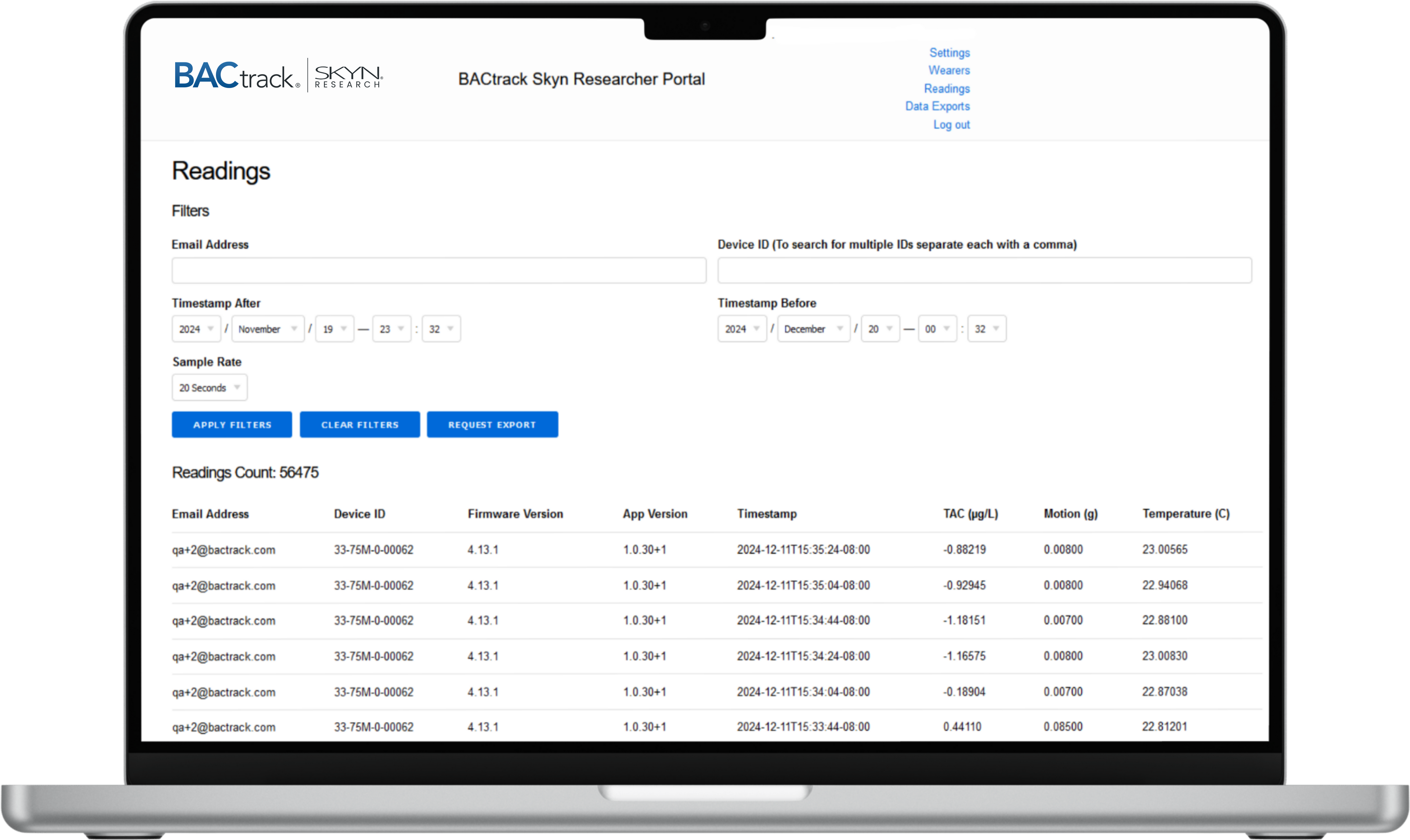Click temperature value 22.87038
Screen dimensions: 1410x840
pos(1165,692)
